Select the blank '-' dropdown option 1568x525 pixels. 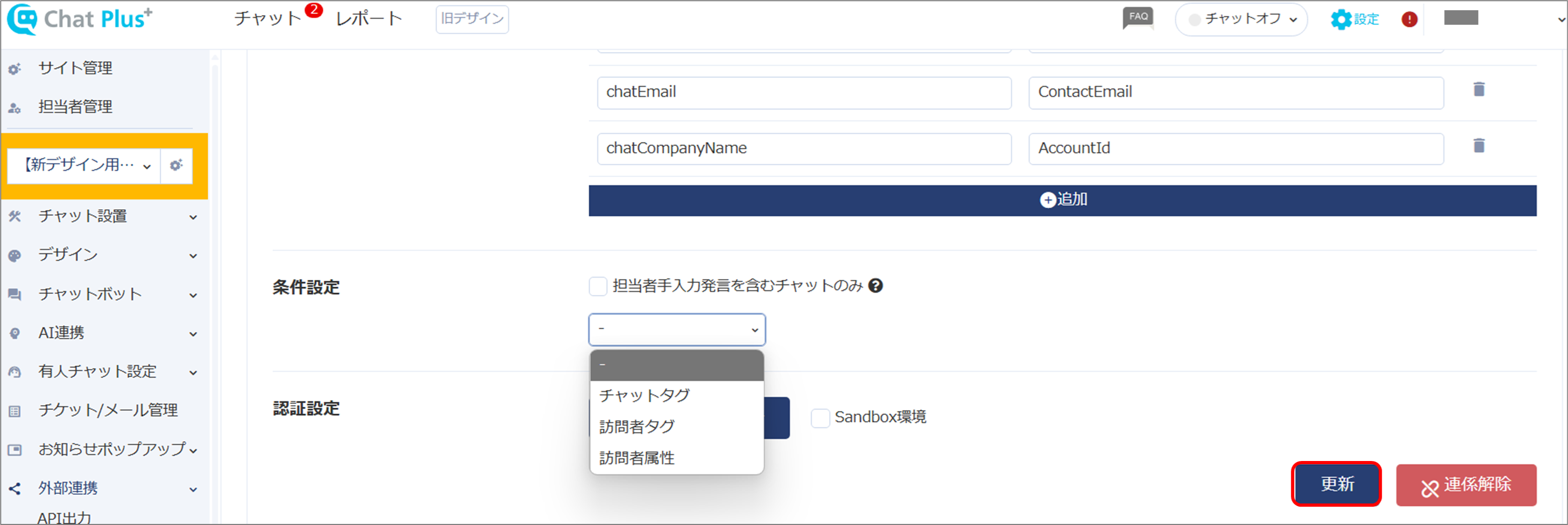click(x=677, y=365)
